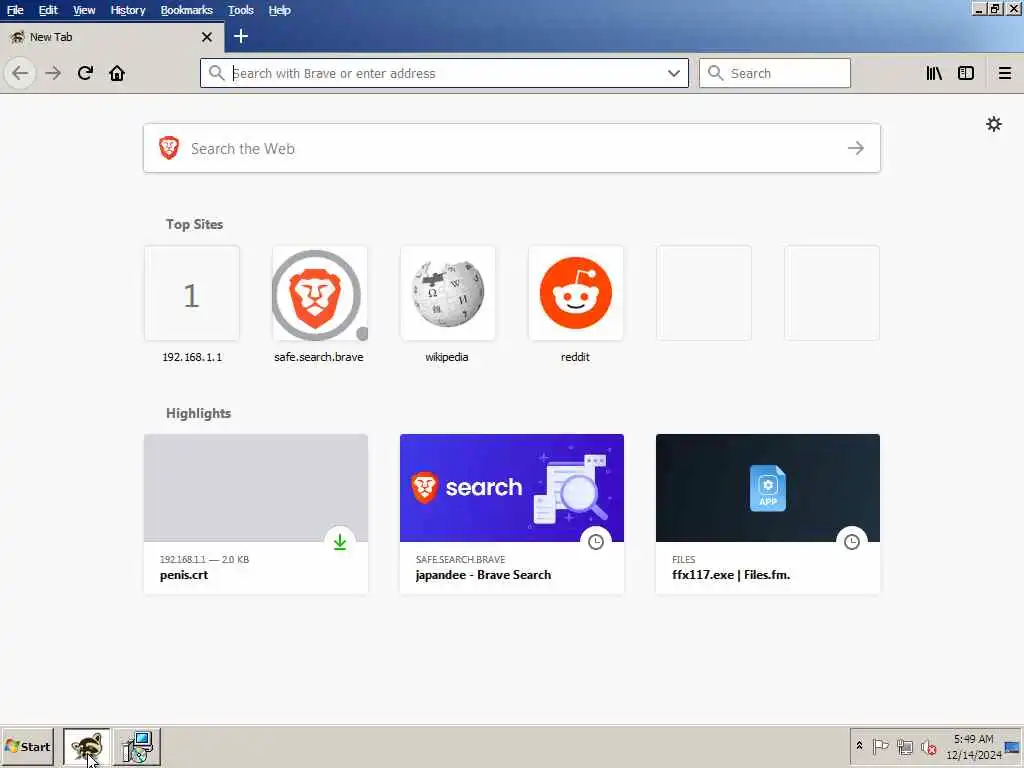1024x768 pixels.
Task: Select the New Tab tab
Action: coord(112,37)
